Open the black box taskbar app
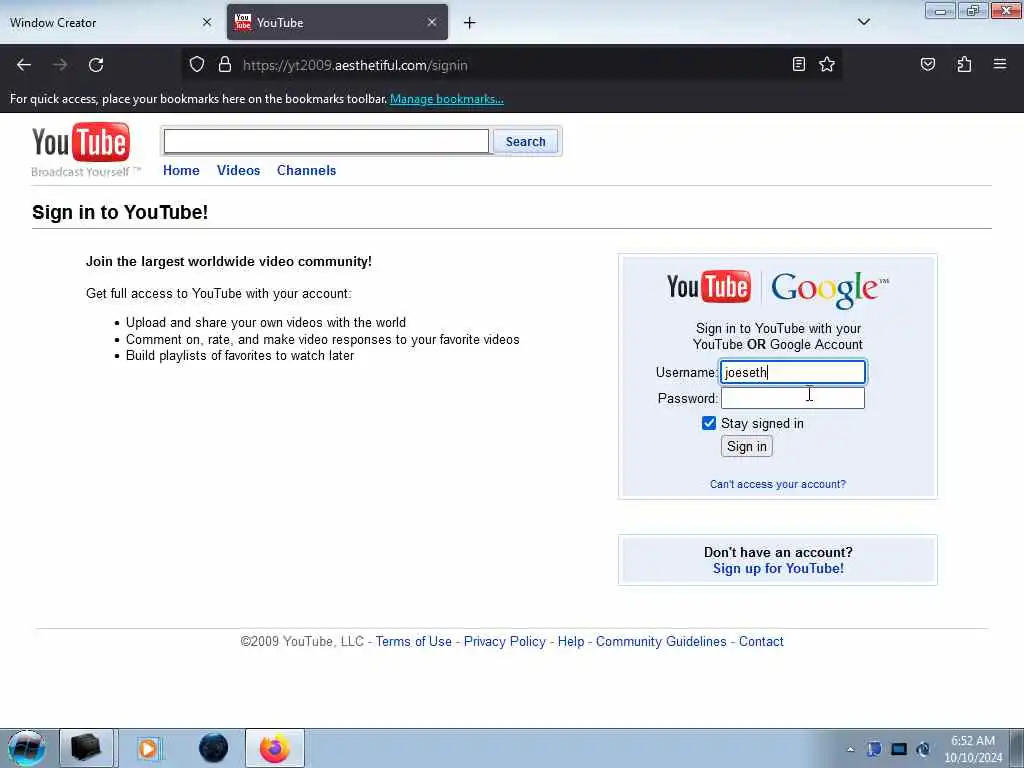 tap(86, 748)
